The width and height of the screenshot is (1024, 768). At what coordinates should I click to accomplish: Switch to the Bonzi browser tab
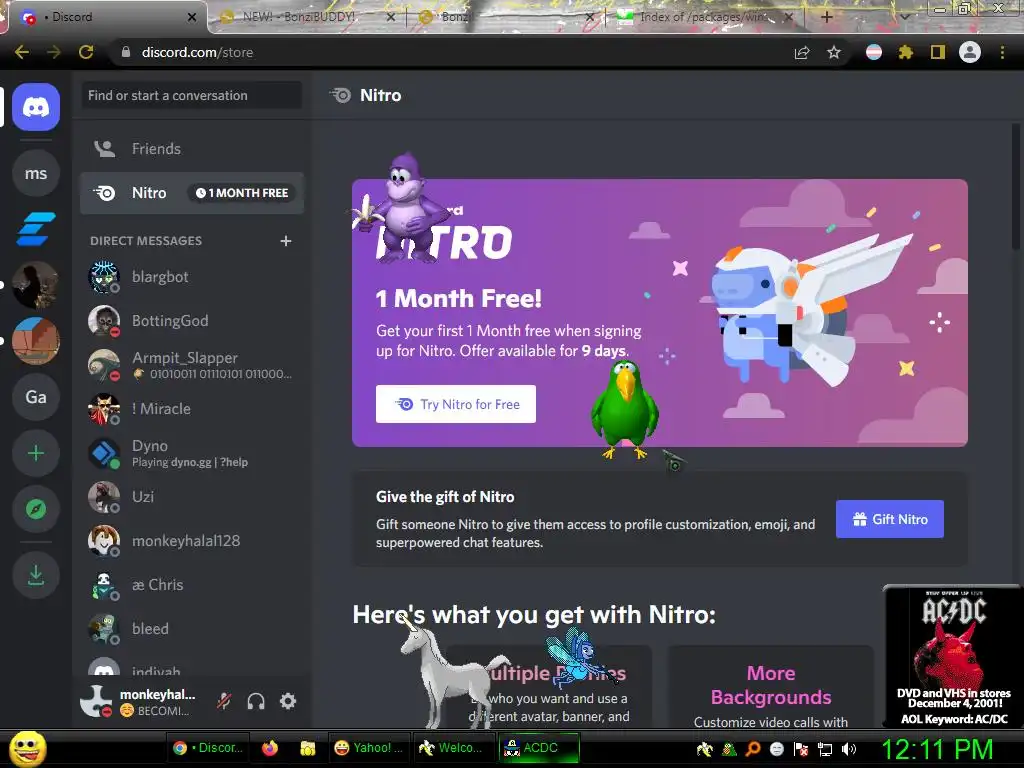click(x=506, y=17)
